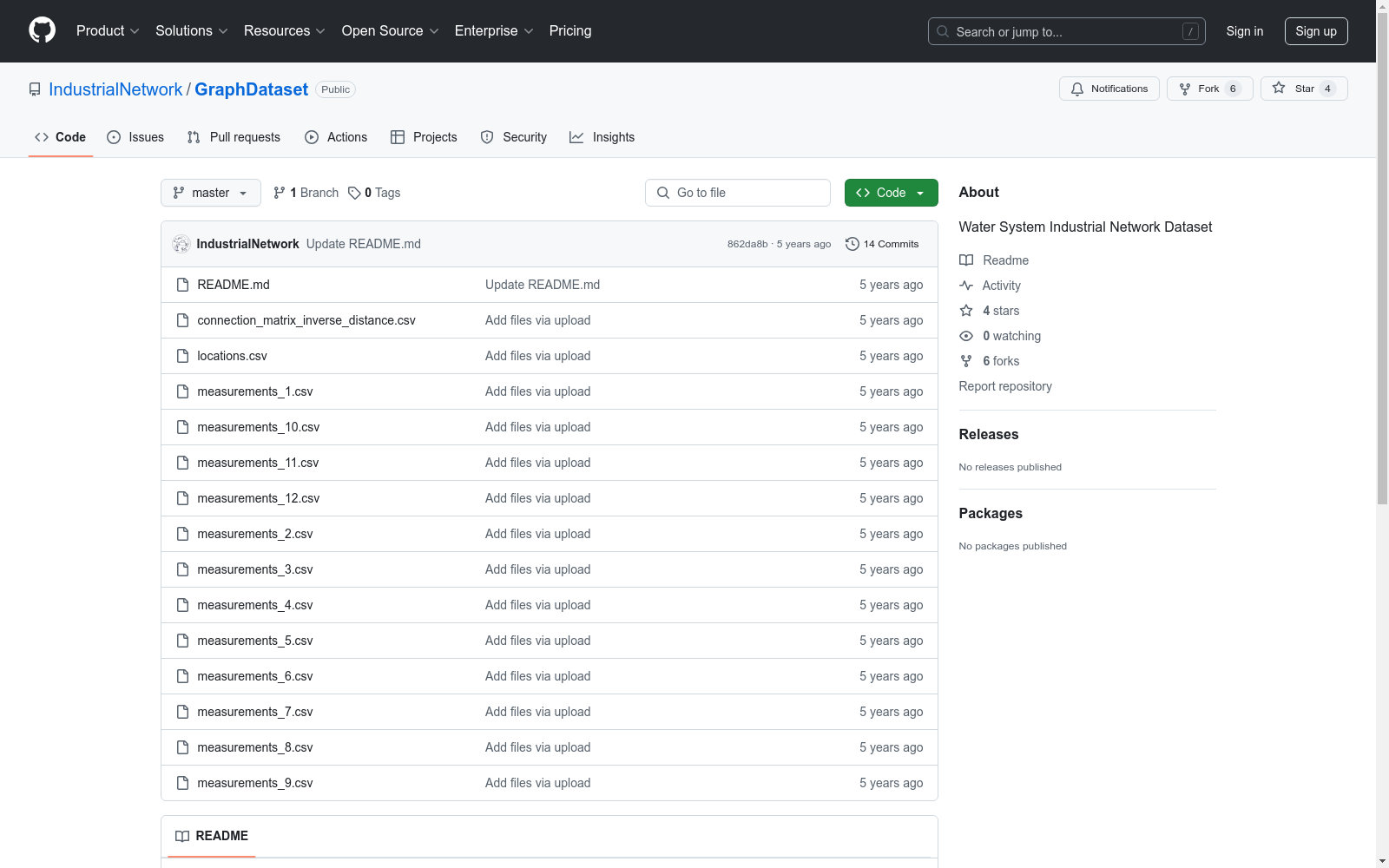
Task: Click the file icon beside measurements_3.csv
Action: 182,569
